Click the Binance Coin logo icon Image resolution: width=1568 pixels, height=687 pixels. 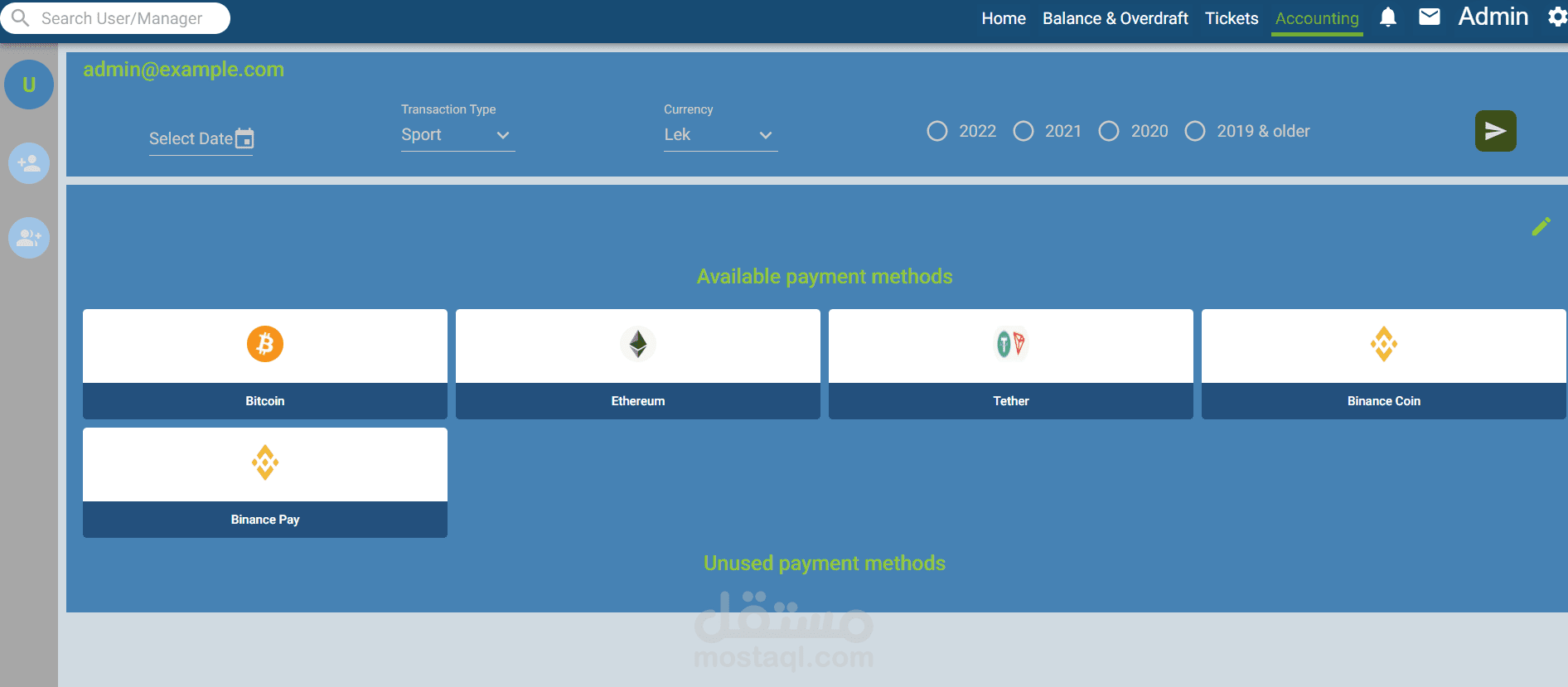1384,344
